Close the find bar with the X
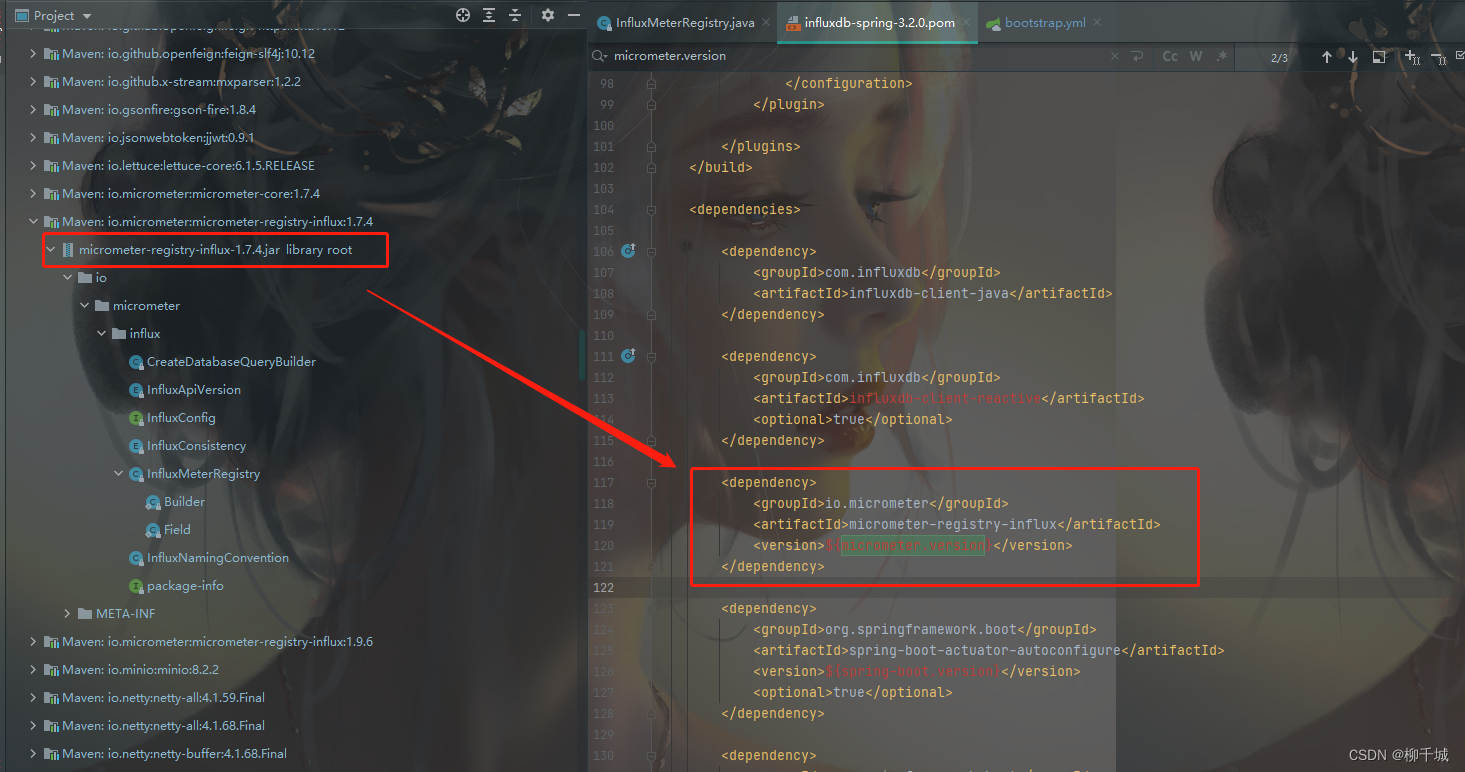Image resolution: width=1465 pixels, height=772 pixels. (x=1114, y=56)
